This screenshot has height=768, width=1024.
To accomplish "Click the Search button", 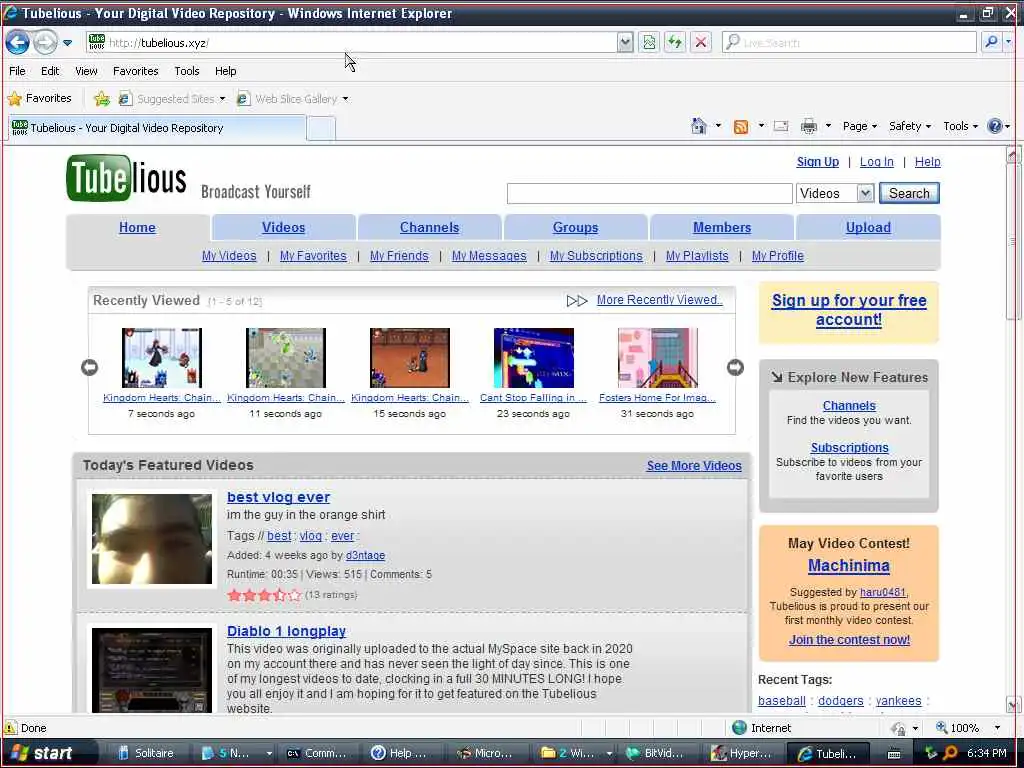I will coord(909,193).
